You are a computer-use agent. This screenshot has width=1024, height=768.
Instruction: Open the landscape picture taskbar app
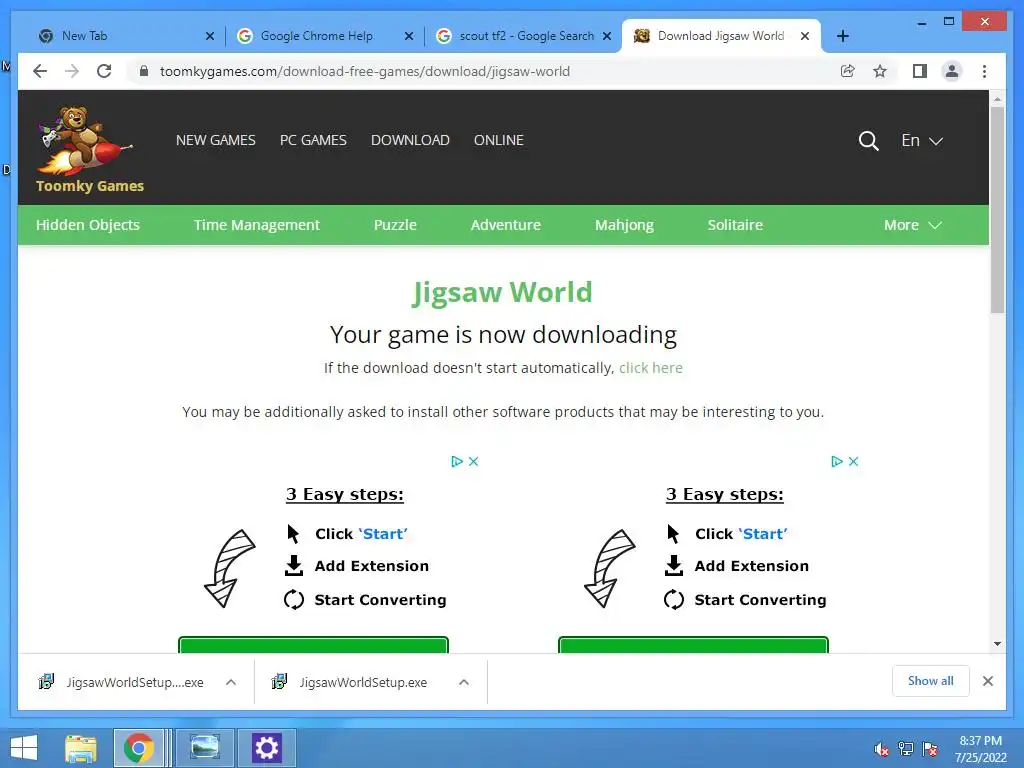204,748
